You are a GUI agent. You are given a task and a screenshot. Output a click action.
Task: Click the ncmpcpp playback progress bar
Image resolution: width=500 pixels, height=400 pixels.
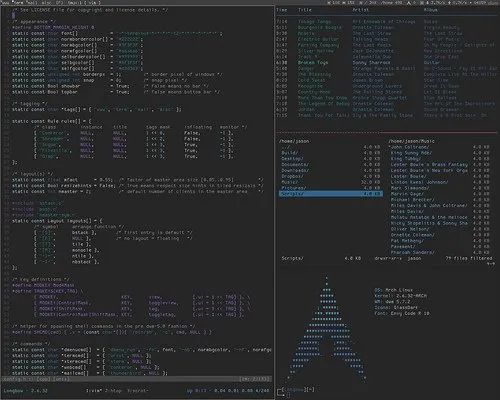(387, 133)
